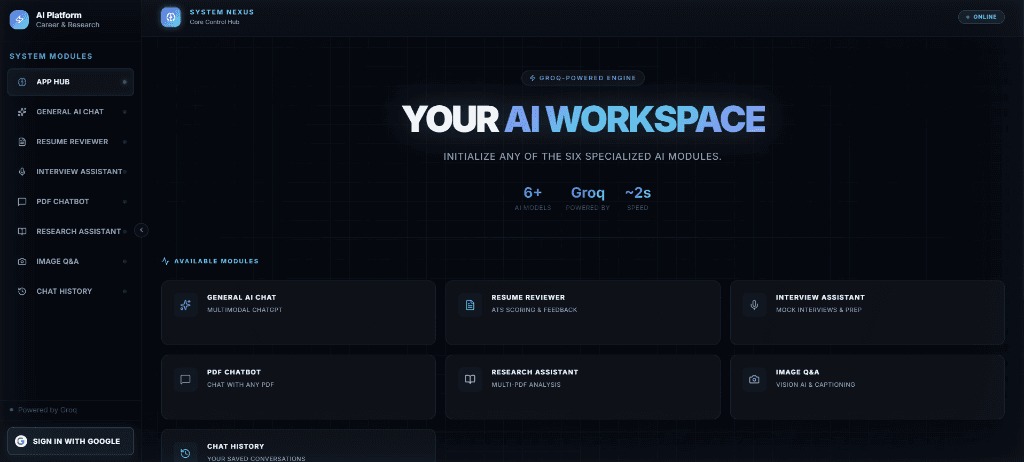Click the PDF Chatbot speech icon in sidebar
The image size is (1024, 462).
[x=22, y=201]
